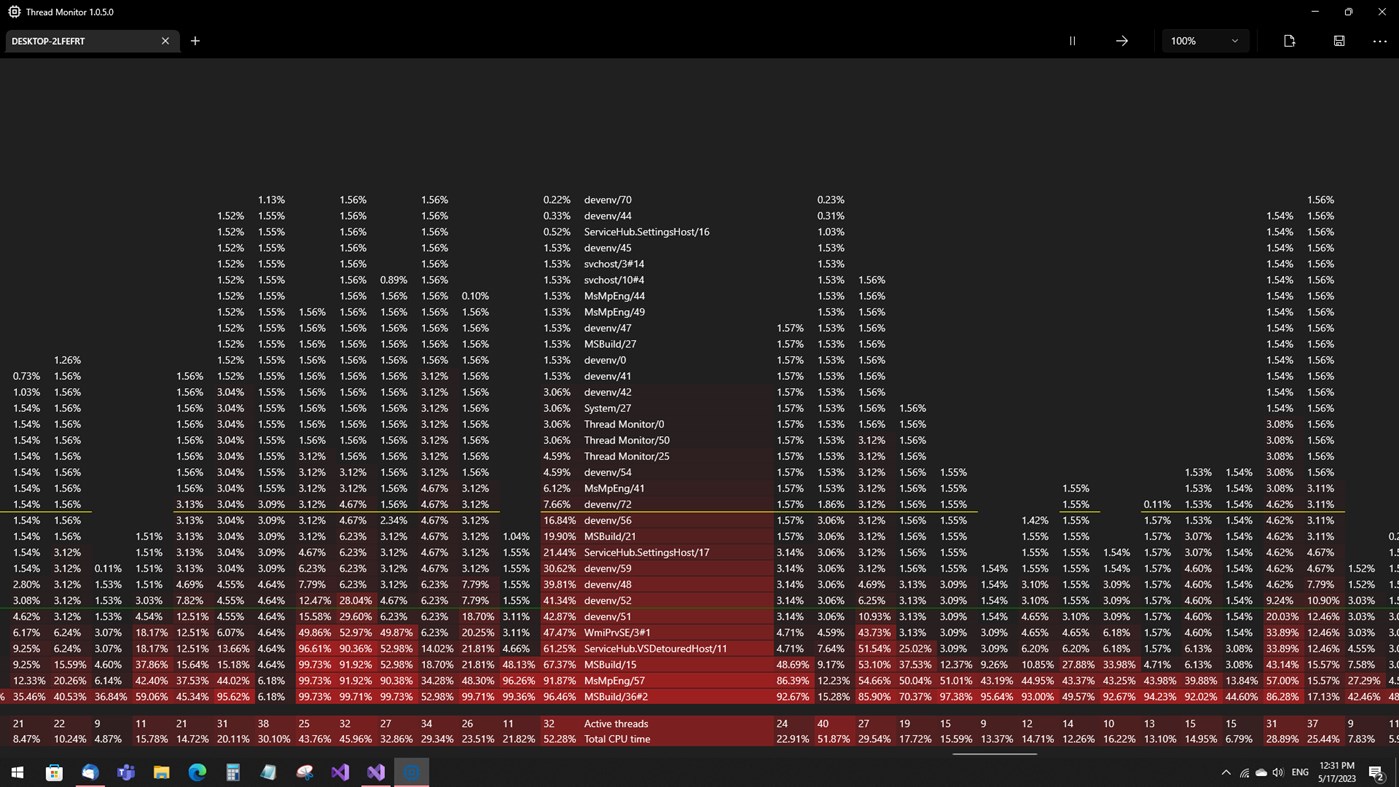Add a new monitor tab with the plus button
1399x787 pixels.
(194, 41)
